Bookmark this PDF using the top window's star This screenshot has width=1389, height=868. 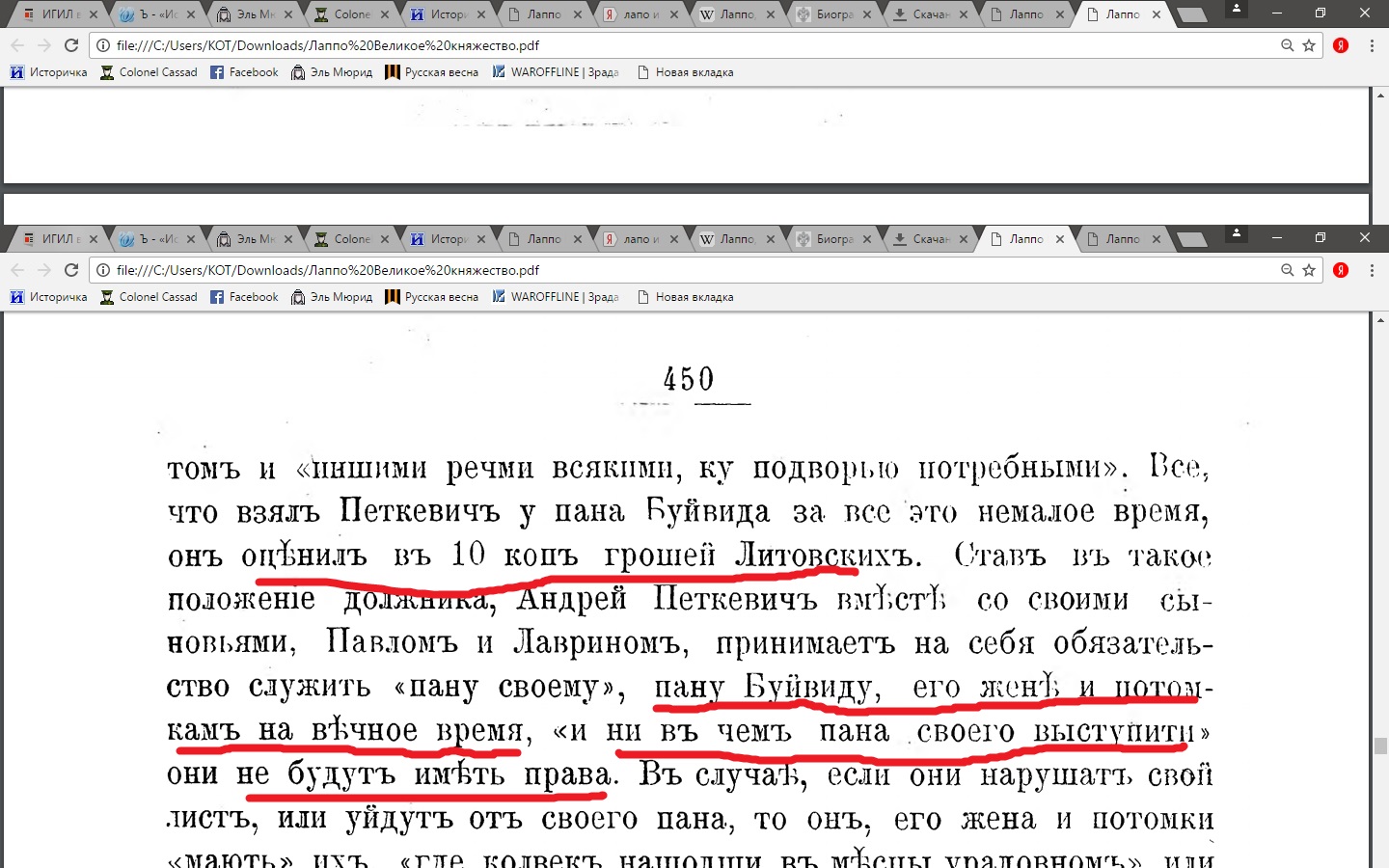1309,45
